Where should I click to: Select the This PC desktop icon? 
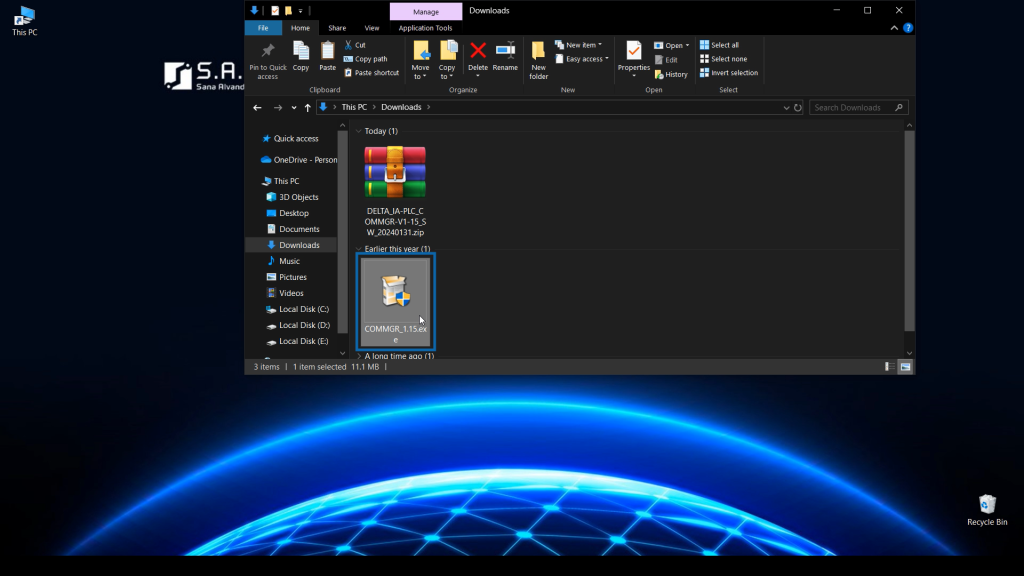[25, 21]
